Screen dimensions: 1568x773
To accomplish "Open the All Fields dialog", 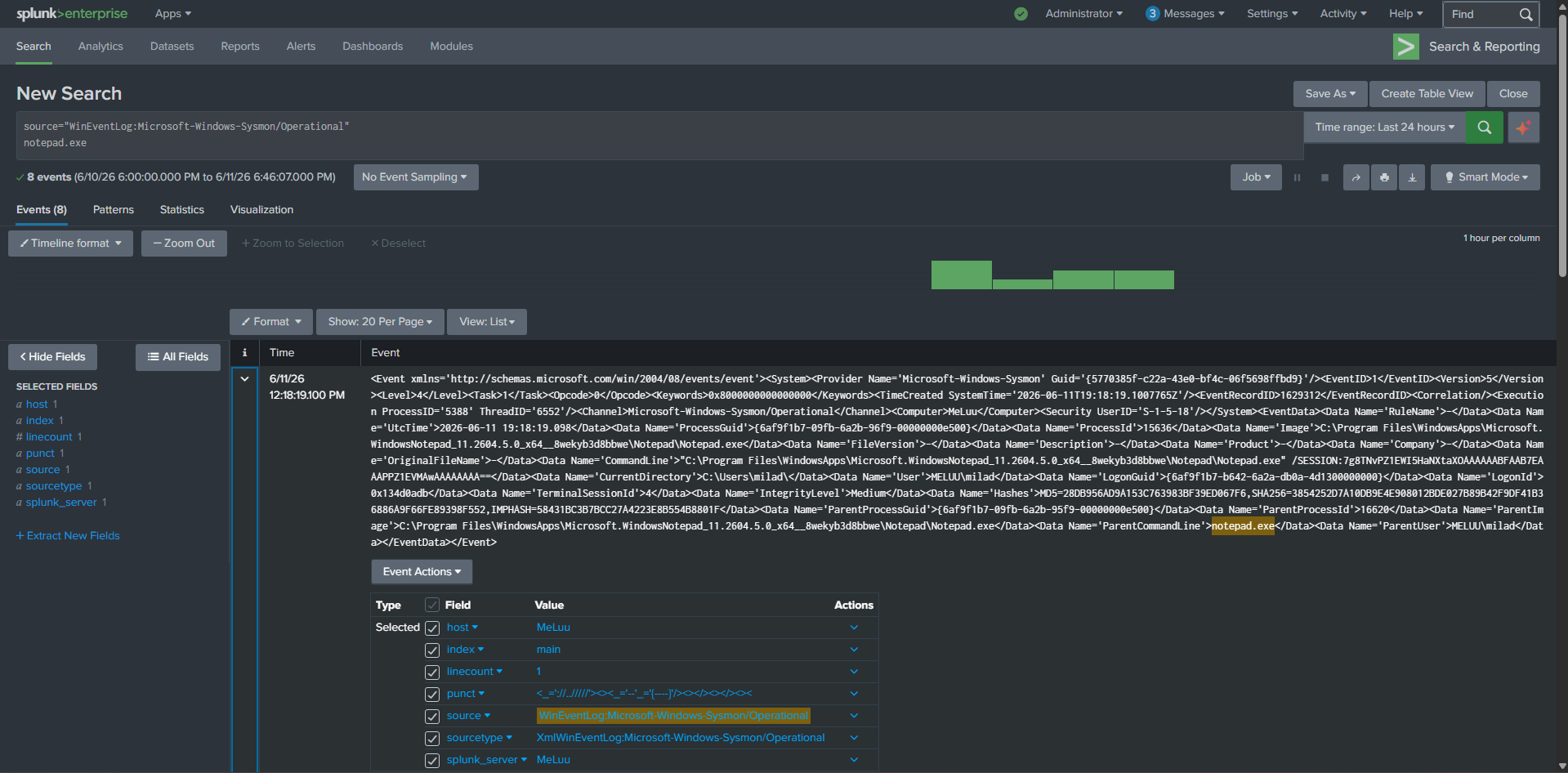I will (178, 357).
